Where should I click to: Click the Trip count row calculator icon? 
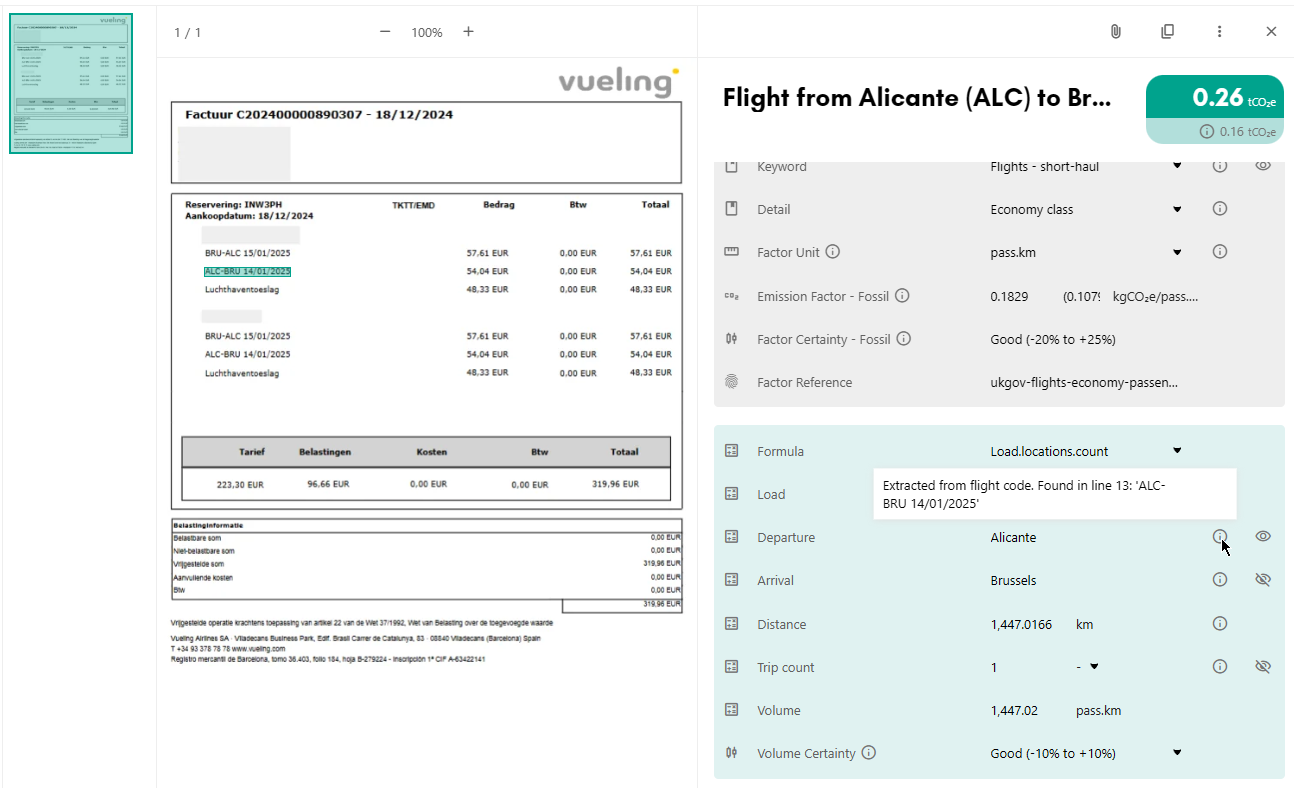pyautogui.click(x=731, y=667)
